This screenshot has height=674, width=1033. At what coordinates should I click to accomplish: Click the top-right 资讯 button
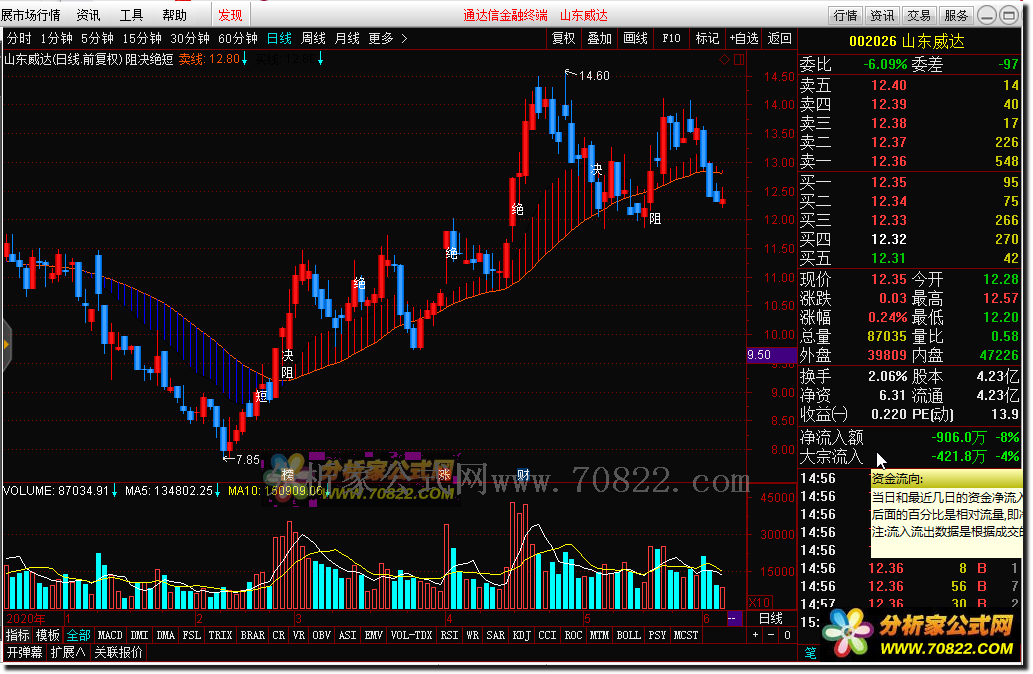pyautogui.click(x=882, y=15)
